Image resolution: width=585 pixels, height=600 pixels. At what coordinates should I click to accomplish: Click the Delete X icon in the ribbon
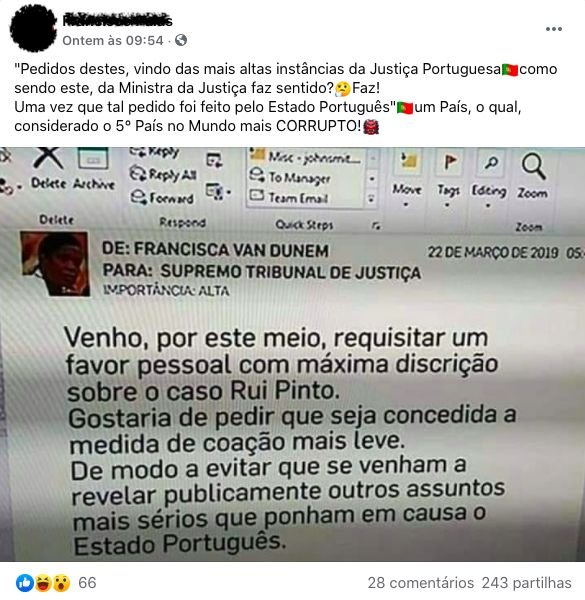point(48,158)
